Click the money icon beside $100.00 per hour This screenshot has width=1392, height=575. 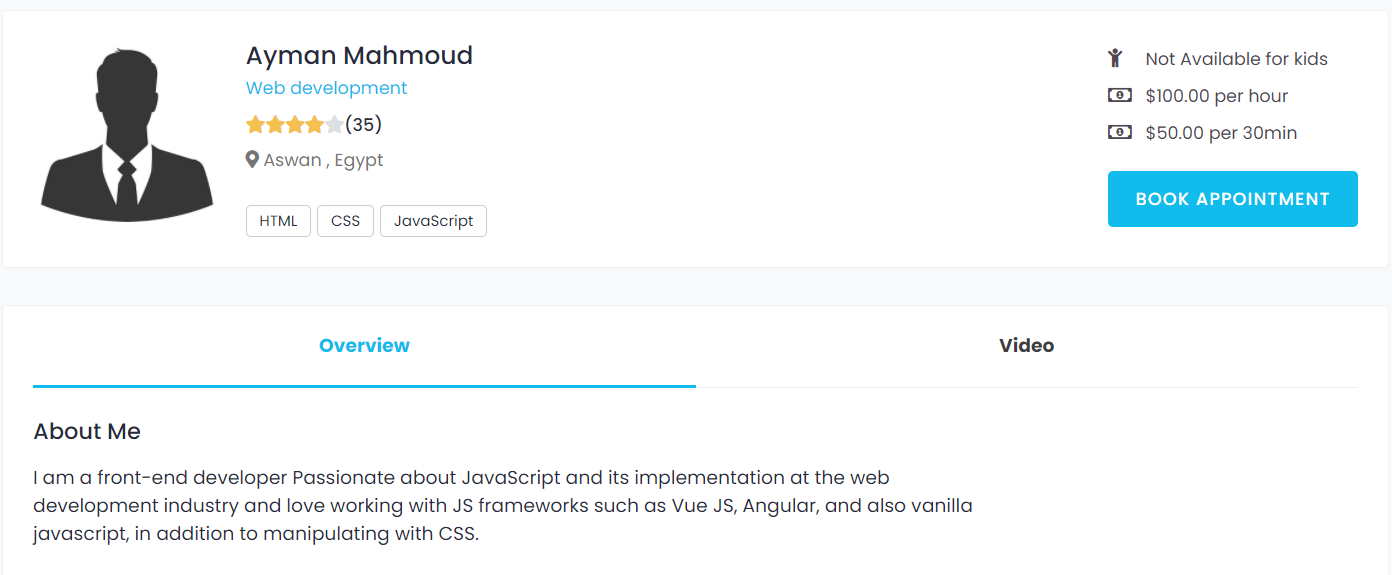point(1119,96)
